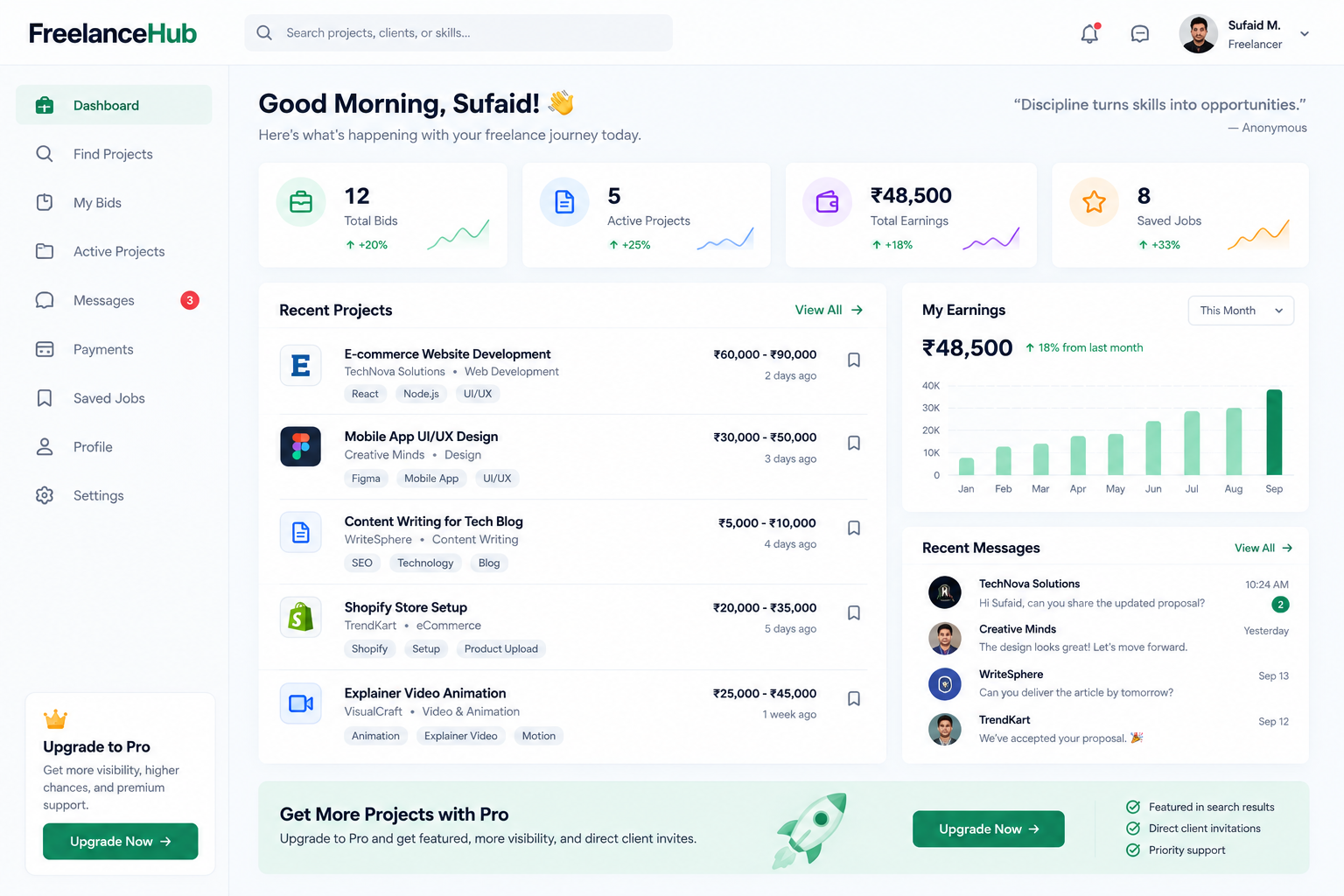Click the search projects input field
This screenshot has height=896, width=1344.
coord(458,33)
